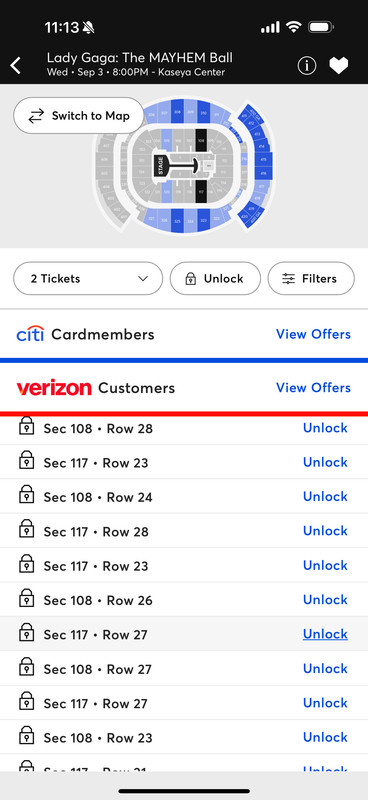368x800 pixels.
Task: Tap the back arrow in header
Action: point(16,65)
